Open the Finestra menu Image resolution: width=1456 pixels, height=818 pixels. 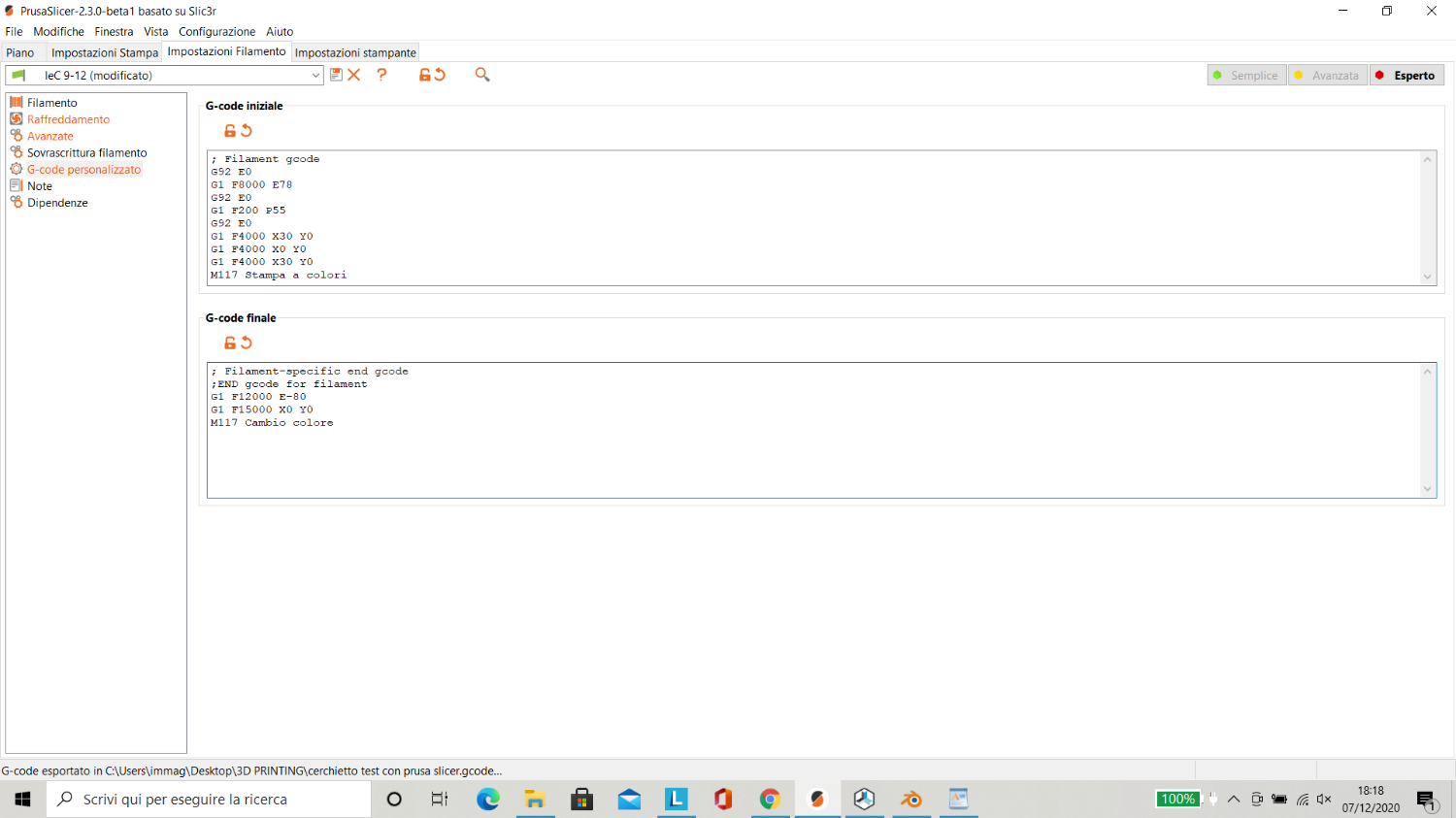[114, 31]
